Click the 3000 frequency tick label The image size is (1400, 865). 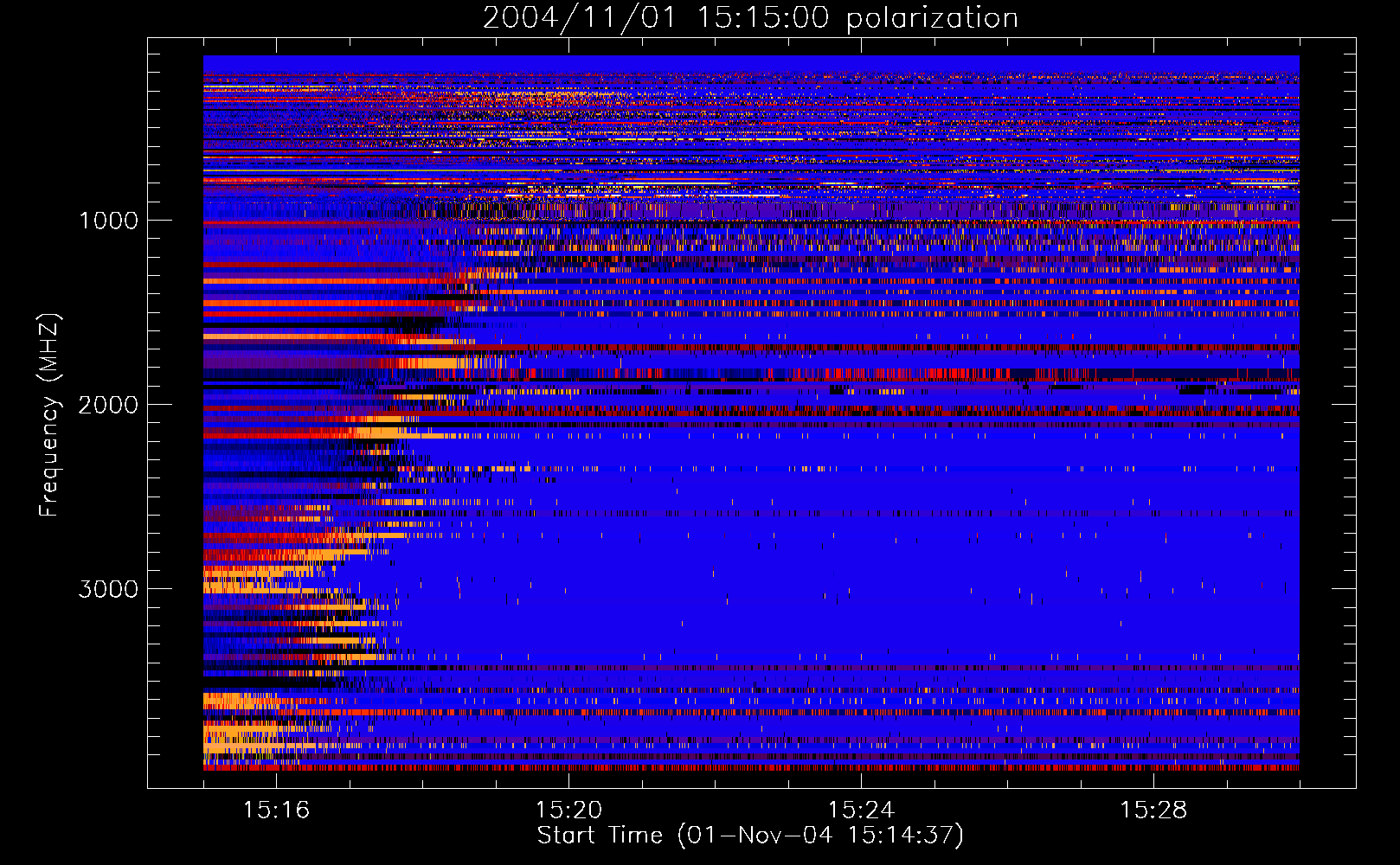coord(109,589)
